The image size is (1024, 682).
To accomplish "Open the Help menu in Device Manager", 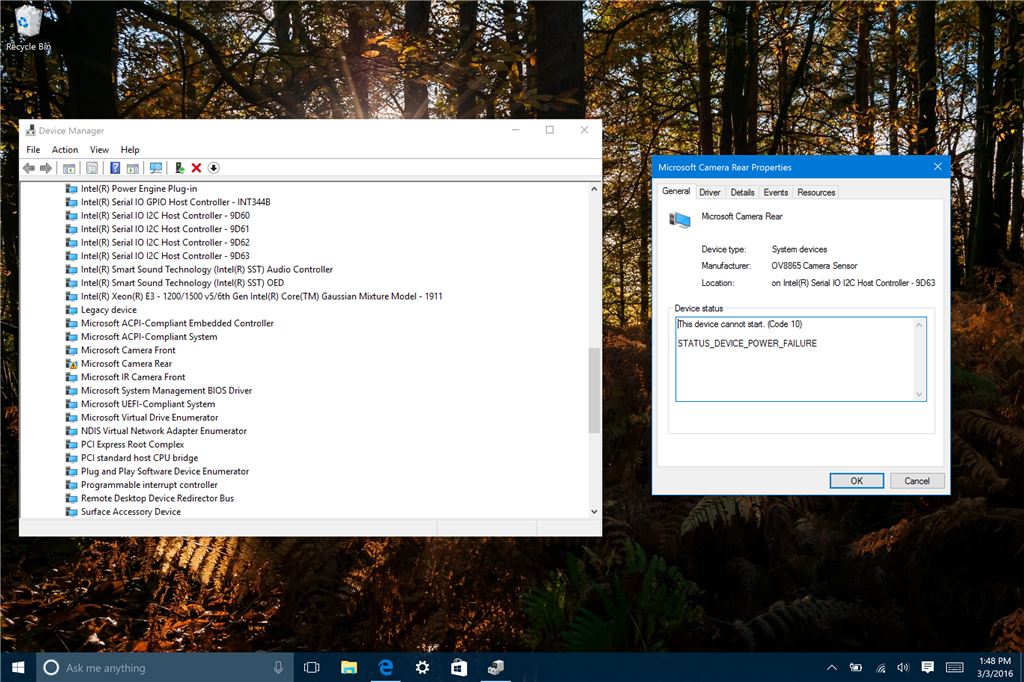I will 130,150.
